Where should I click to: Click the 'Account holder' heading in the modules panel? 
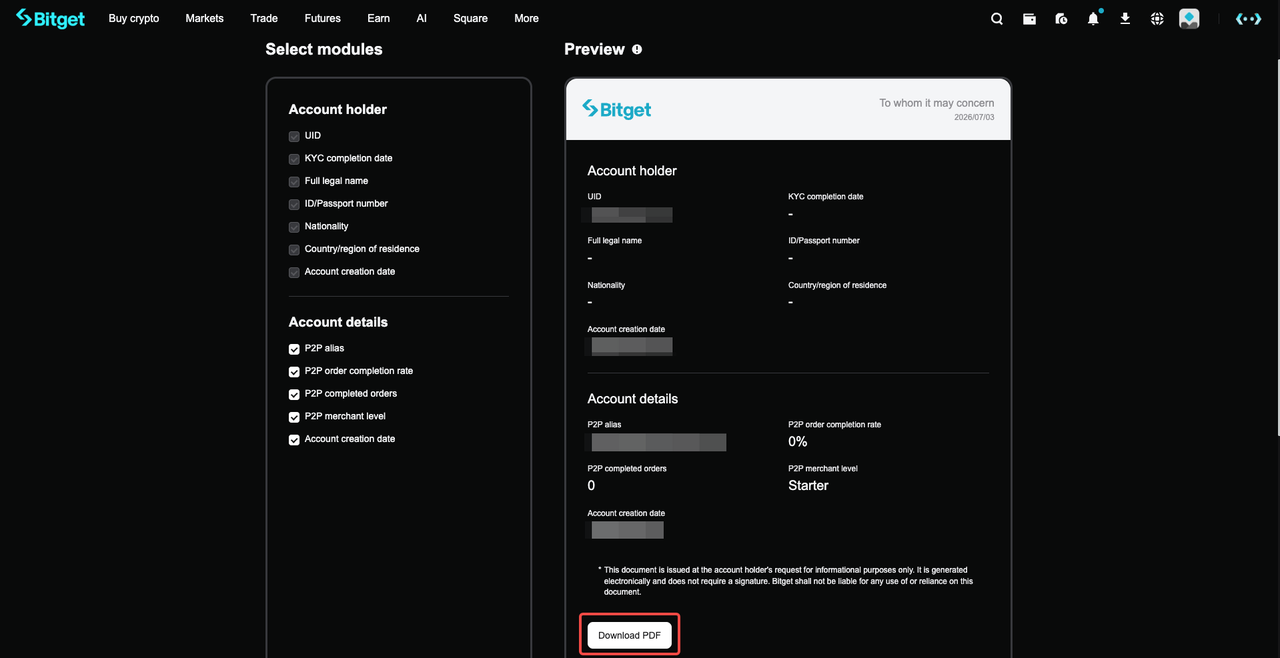(338, 110)
